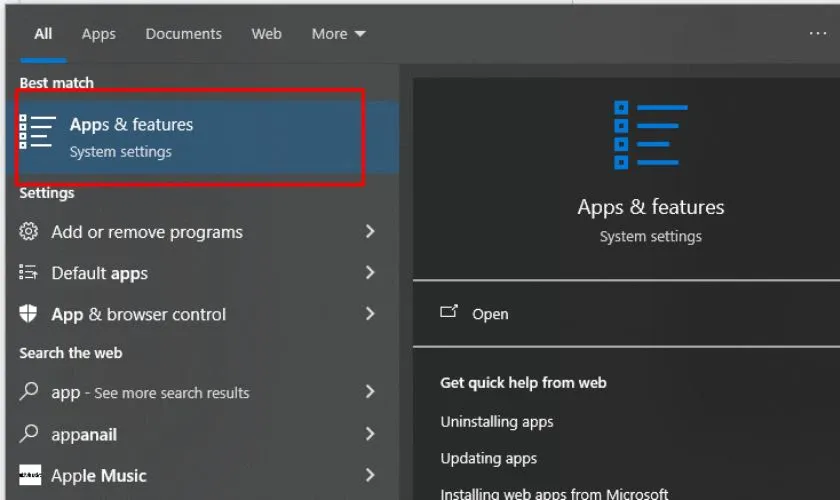Click the magnifier icon beside 'app' web search
The image size is (840, 500).
(x=29, y=392)
